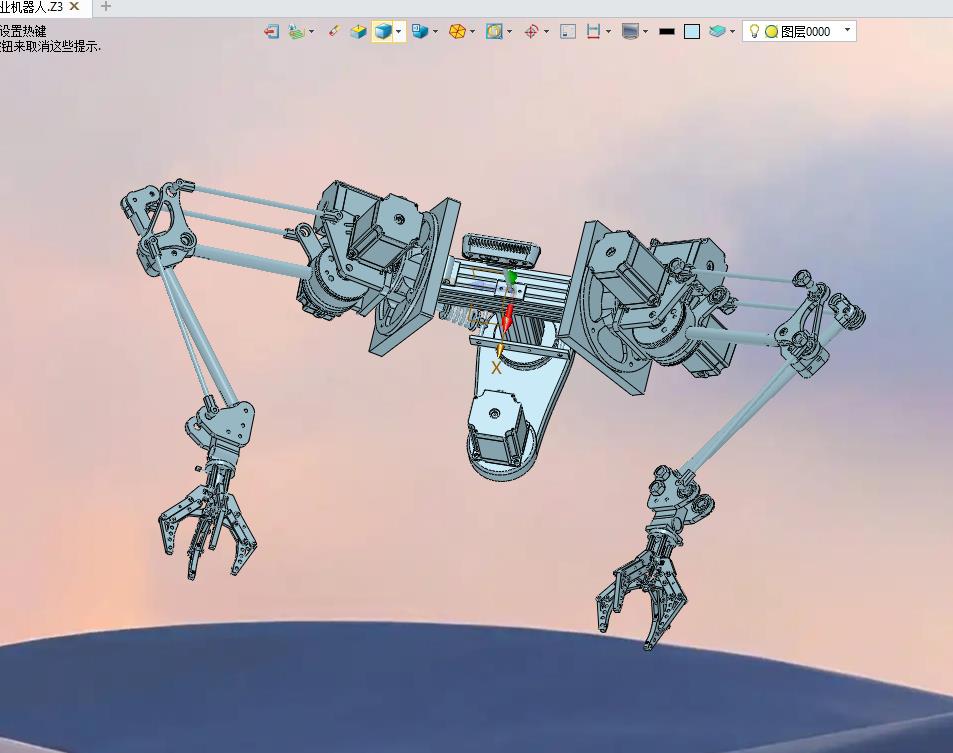Expand the view-orientation cube dropdown
The width and height of the screenshot is (953, 753).
click(x=435, y=32)
